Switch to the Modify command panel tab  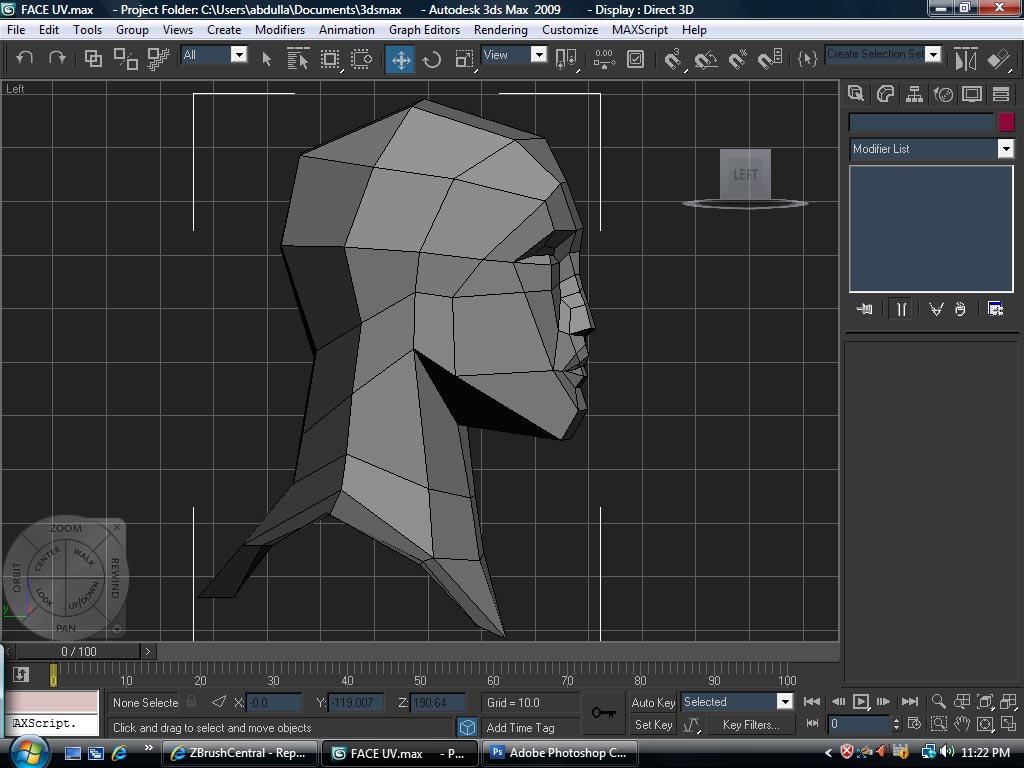(x=885, y=94)
